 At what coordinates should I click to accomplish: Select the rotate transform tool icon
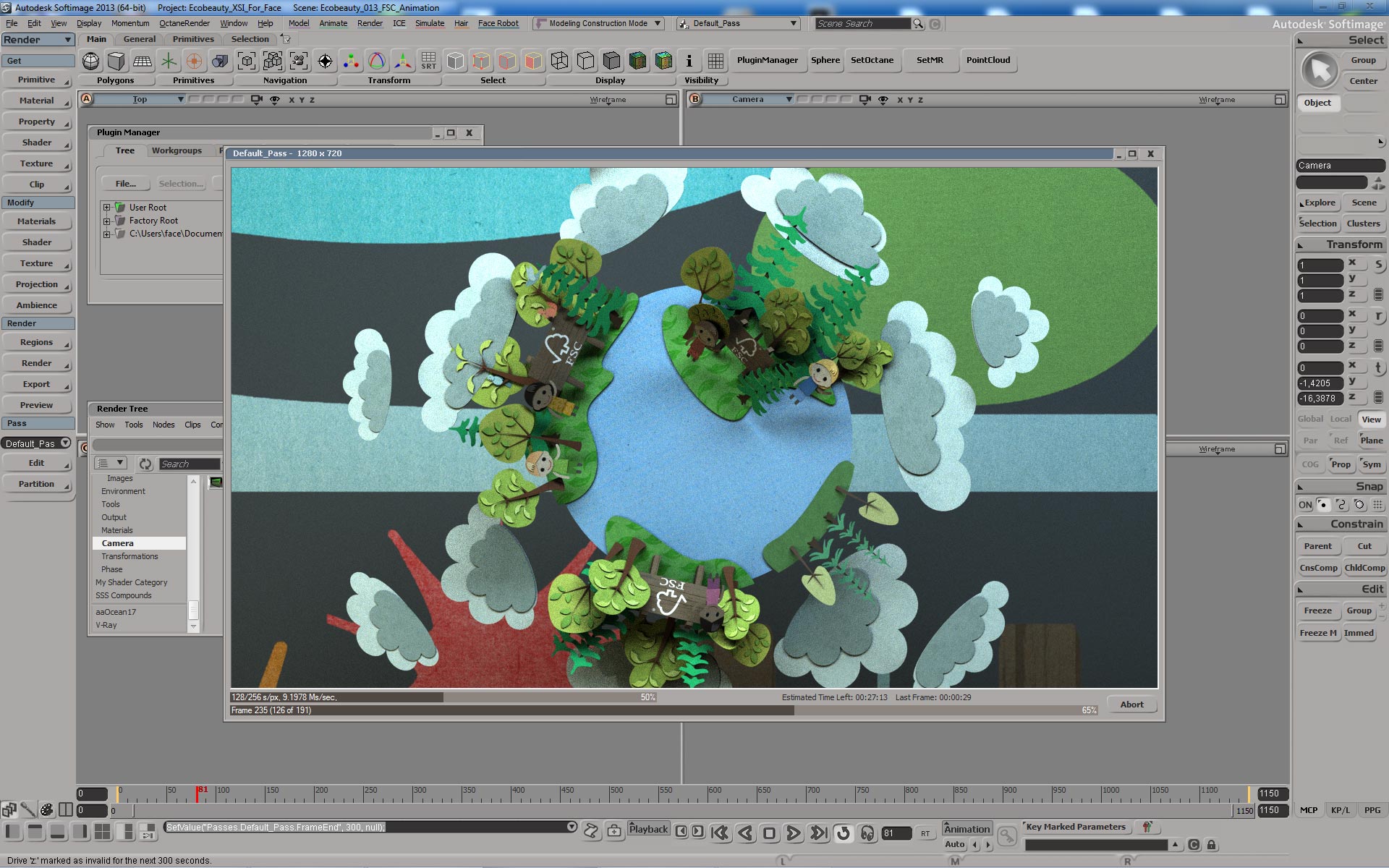(376, 61)
